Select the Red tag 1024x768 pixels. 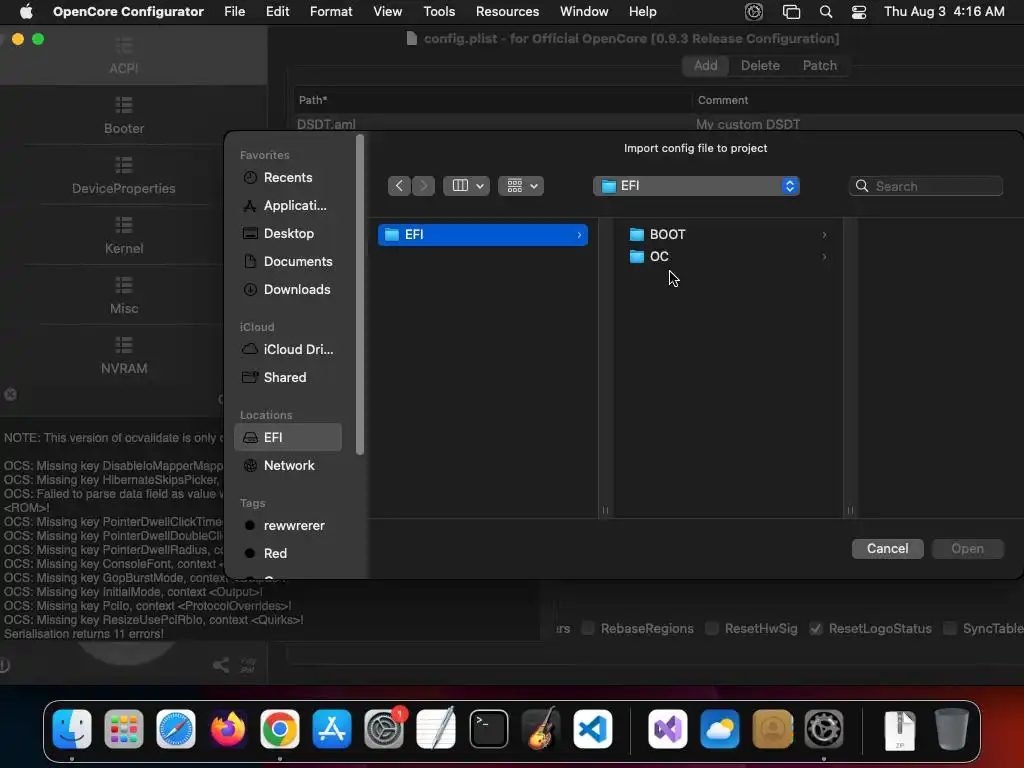[x=287, y=554]
